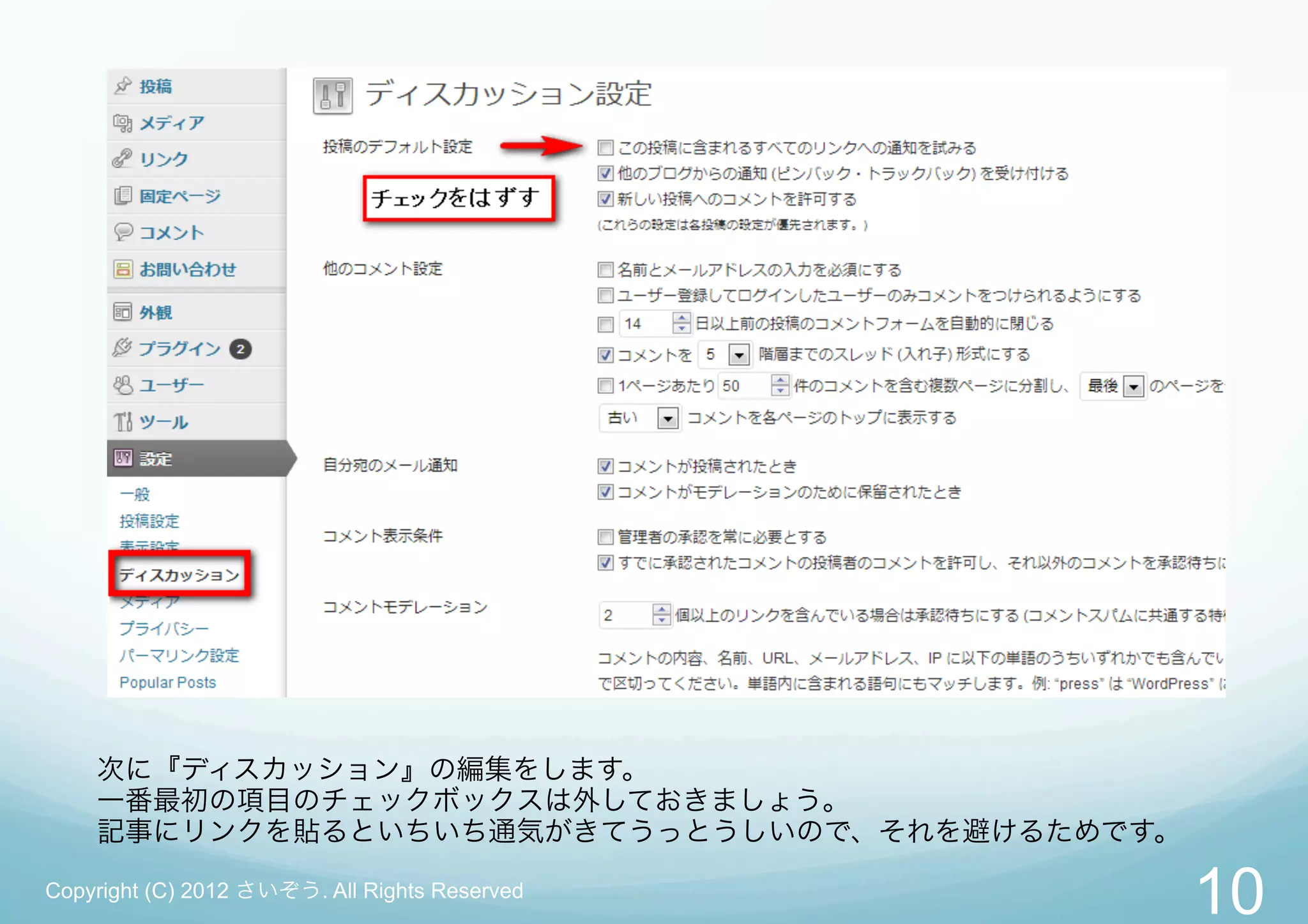Click the contact form icon beside お問い合わせ

[x=123, y=269]
